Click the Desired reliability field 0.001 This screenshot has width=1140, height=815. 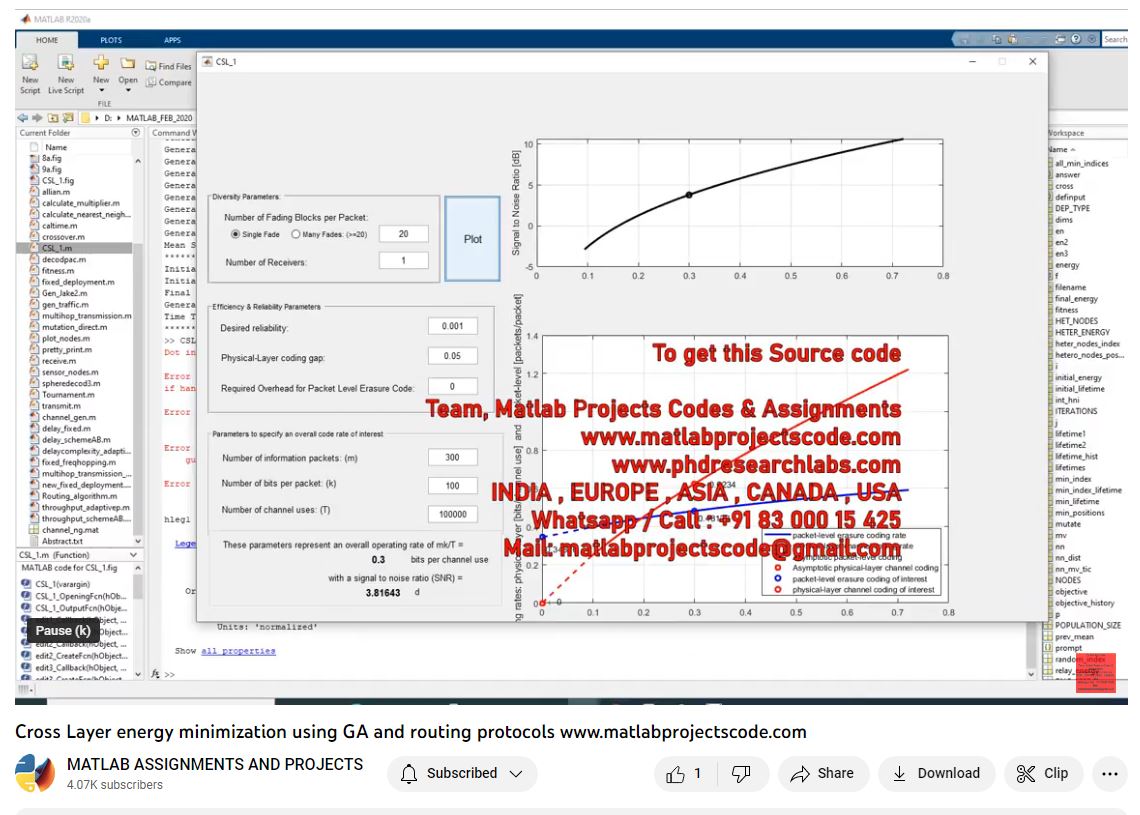tap(452, 326)
